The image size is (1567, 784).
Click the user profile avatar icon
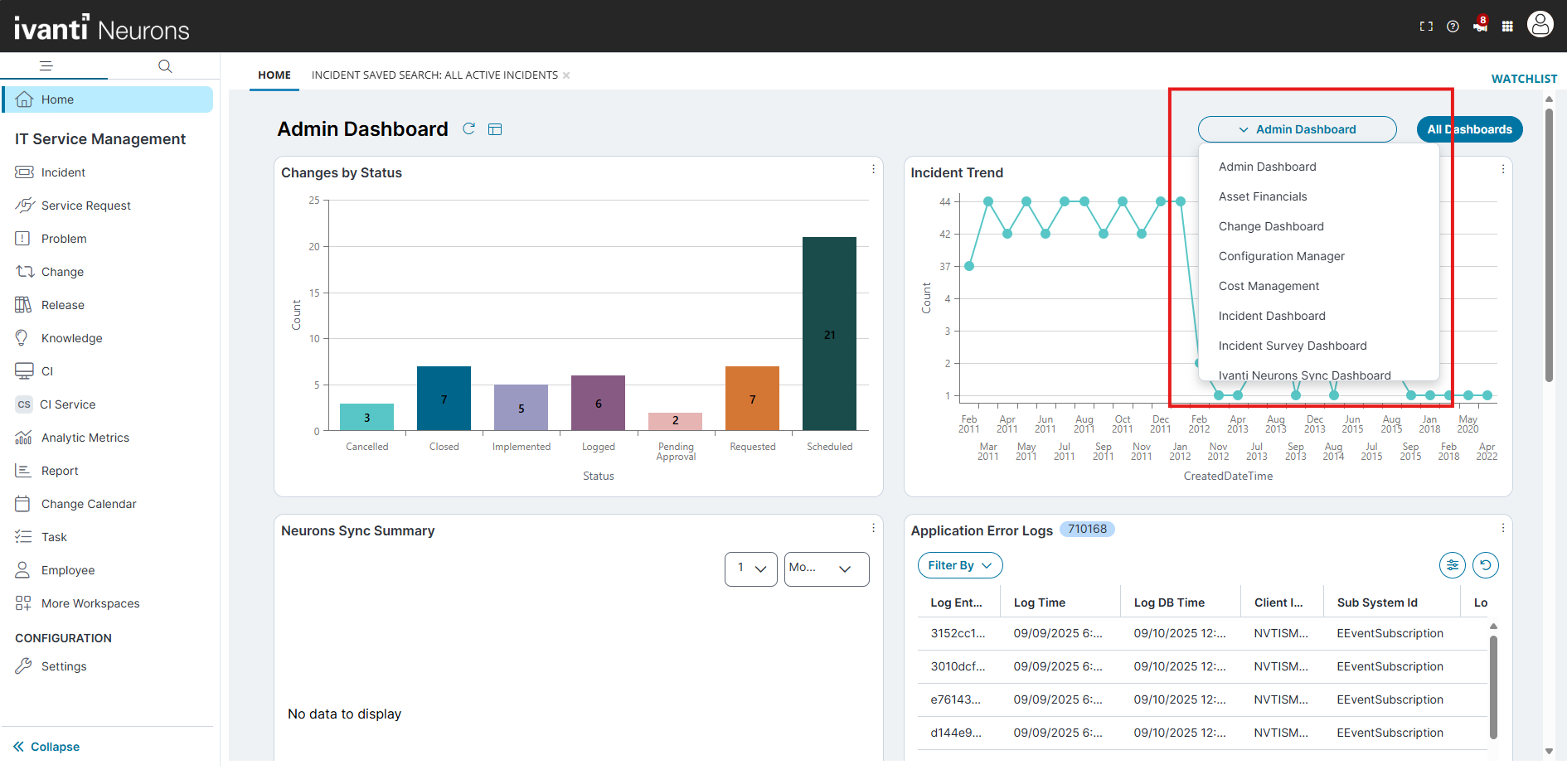pos(1540,25)
